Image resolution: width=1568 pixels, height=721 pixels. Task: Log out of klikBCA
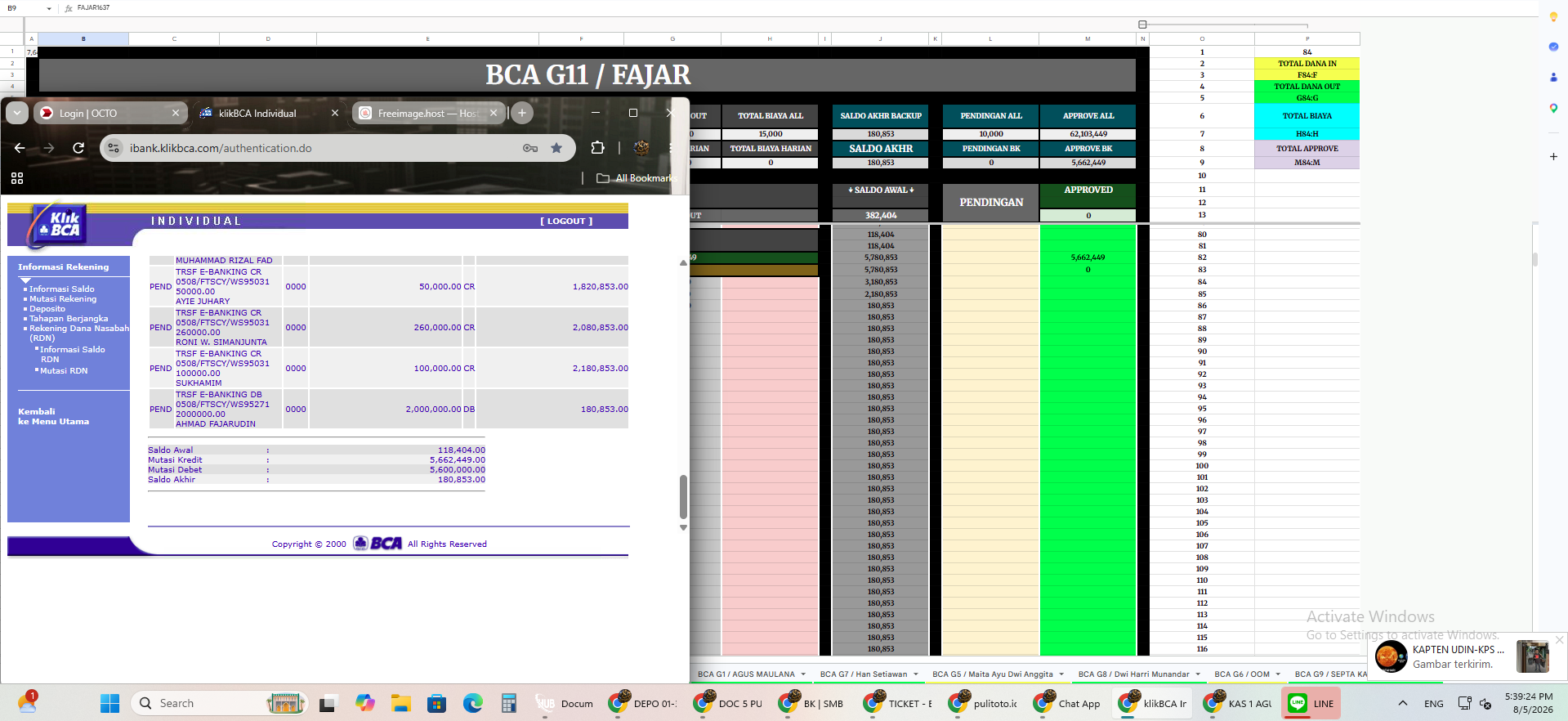pos(566,221)
